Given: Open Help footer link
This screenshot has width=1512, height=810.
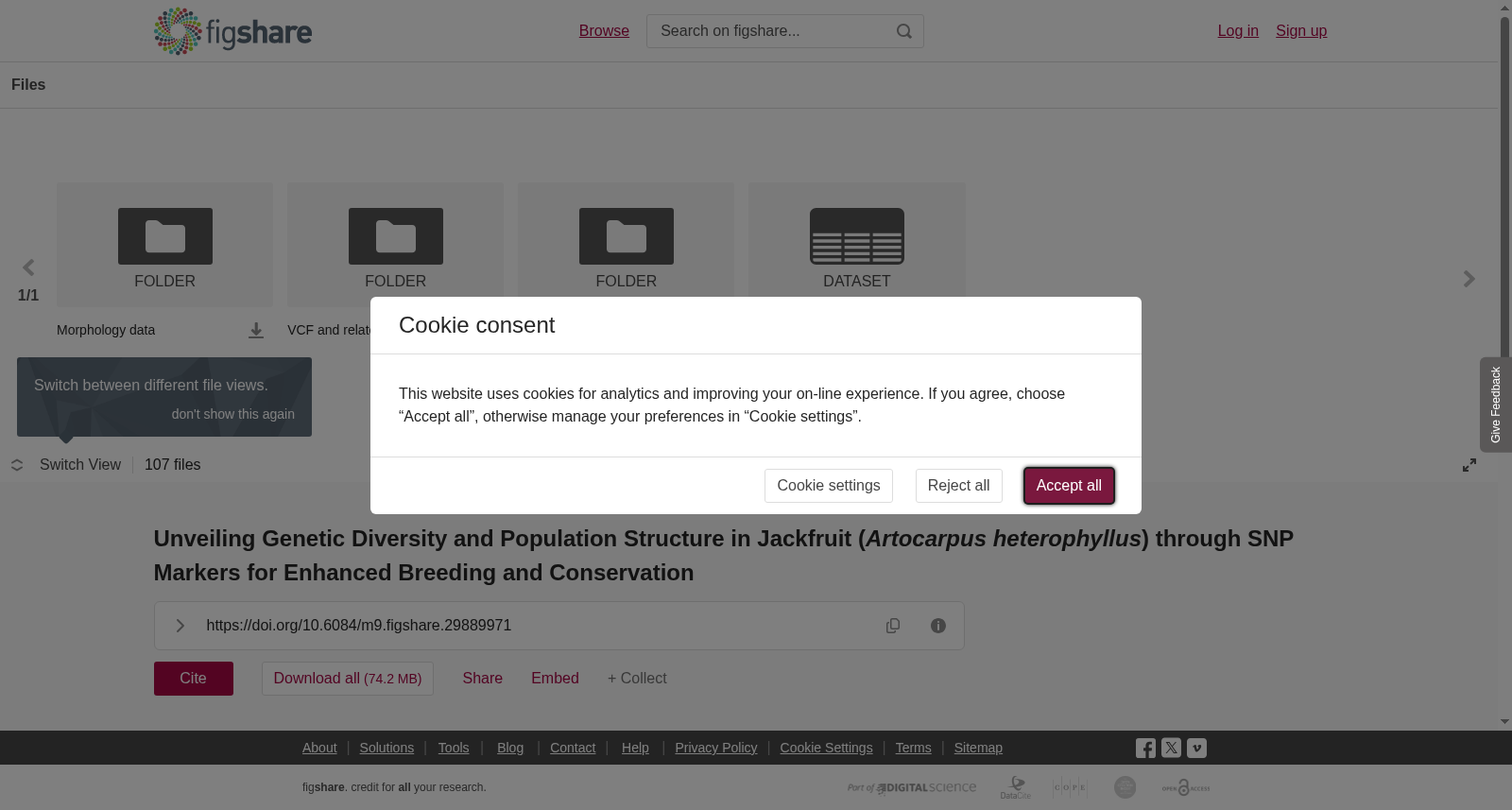Looking at the screenshot, I should [x=635, y=748].
